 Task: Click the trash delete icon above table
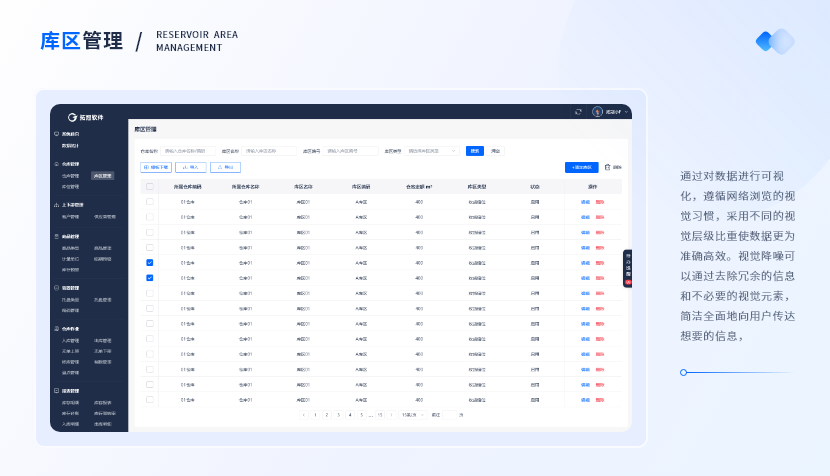[x=607, y=167]
